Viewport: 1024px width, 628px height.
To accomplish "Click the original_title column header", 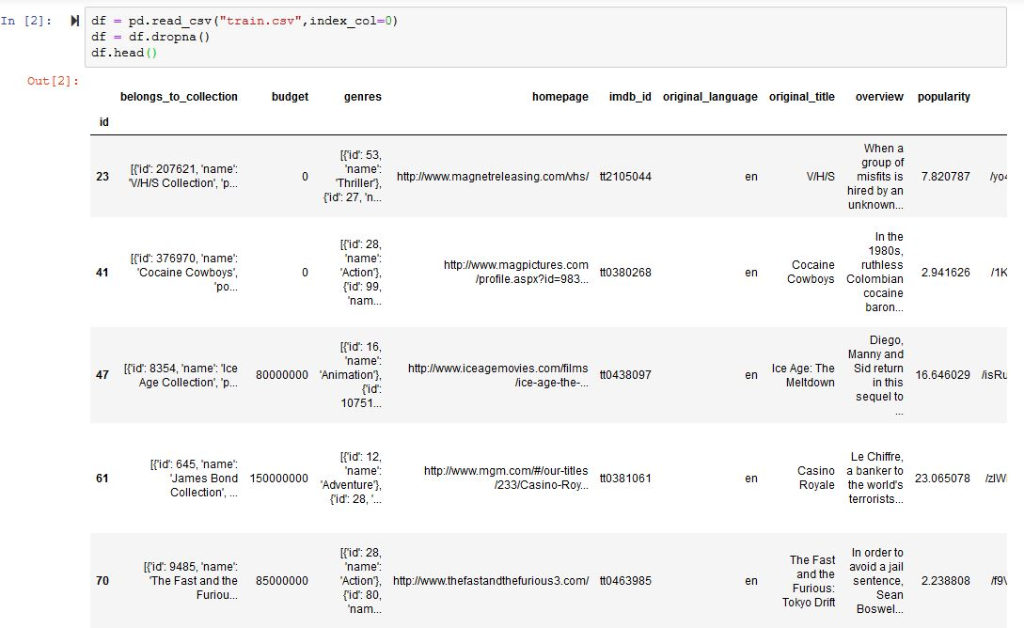I will tap(801, 97).
